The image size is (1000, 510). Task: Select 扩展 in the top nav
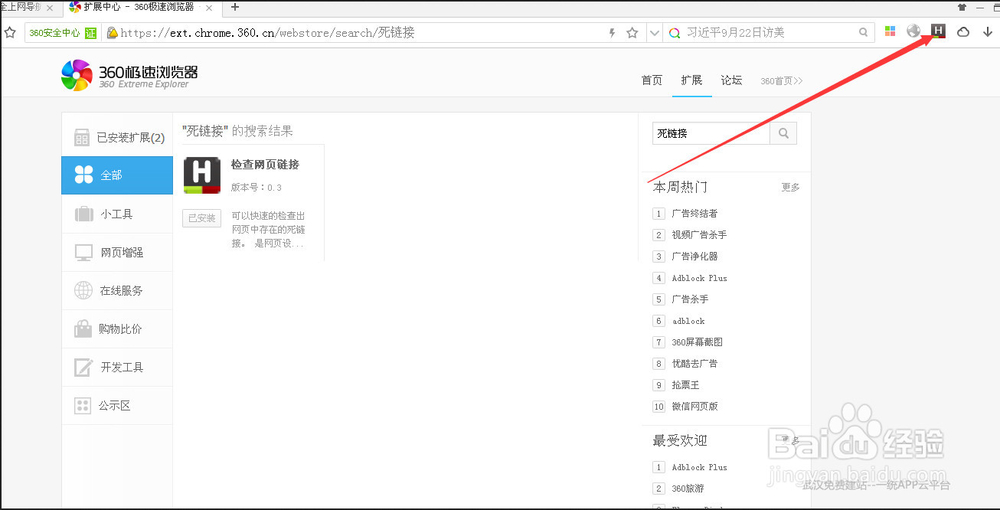(691, 80)
